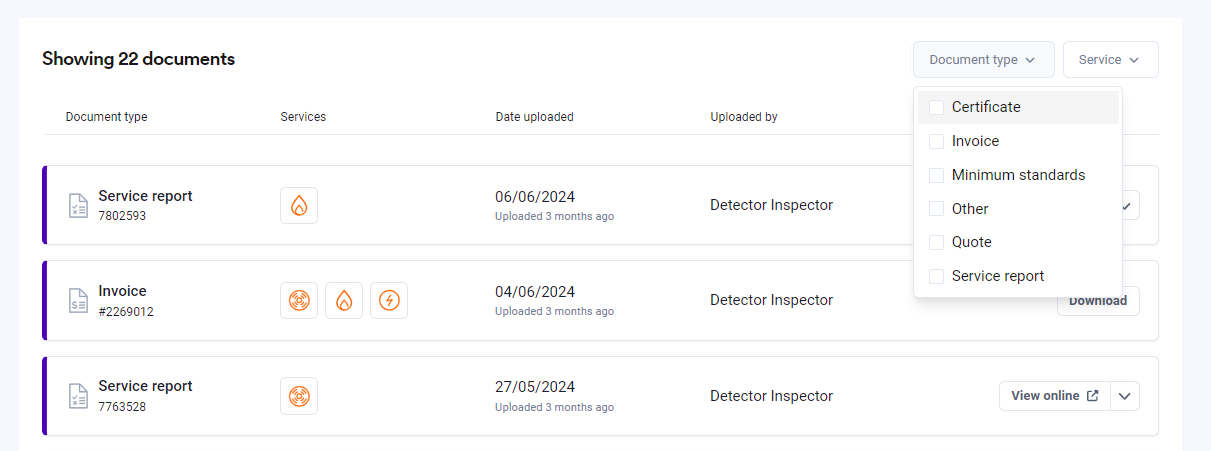Click View online for report 7763528

pyautogui.click(x=1055, y=396)
